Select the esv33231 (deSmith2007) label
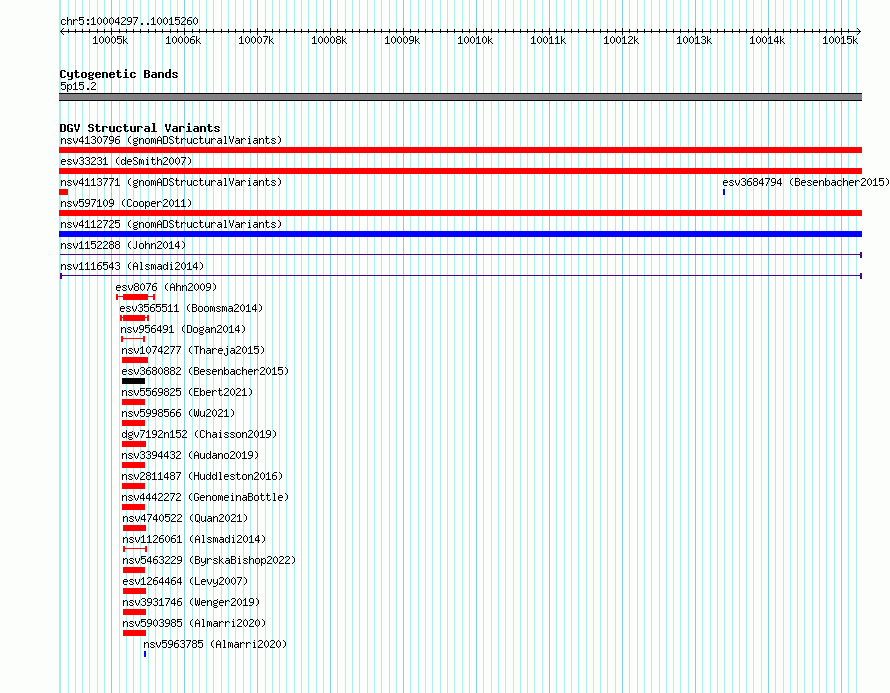The height and width of the screenshot is (693, 890). (x=126, y=161)
